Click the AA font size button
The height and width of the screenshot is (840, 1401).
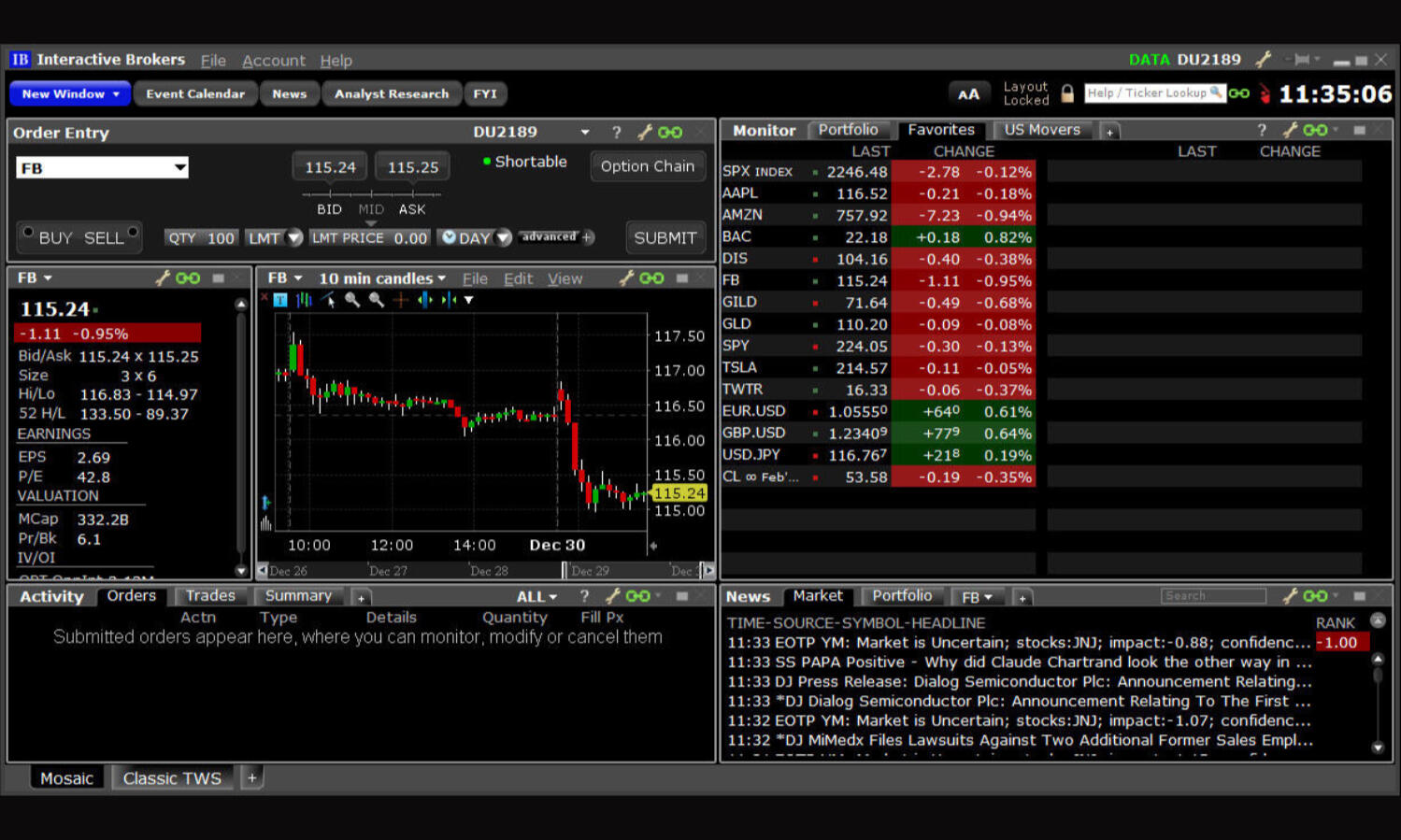[x=968, y=93]
